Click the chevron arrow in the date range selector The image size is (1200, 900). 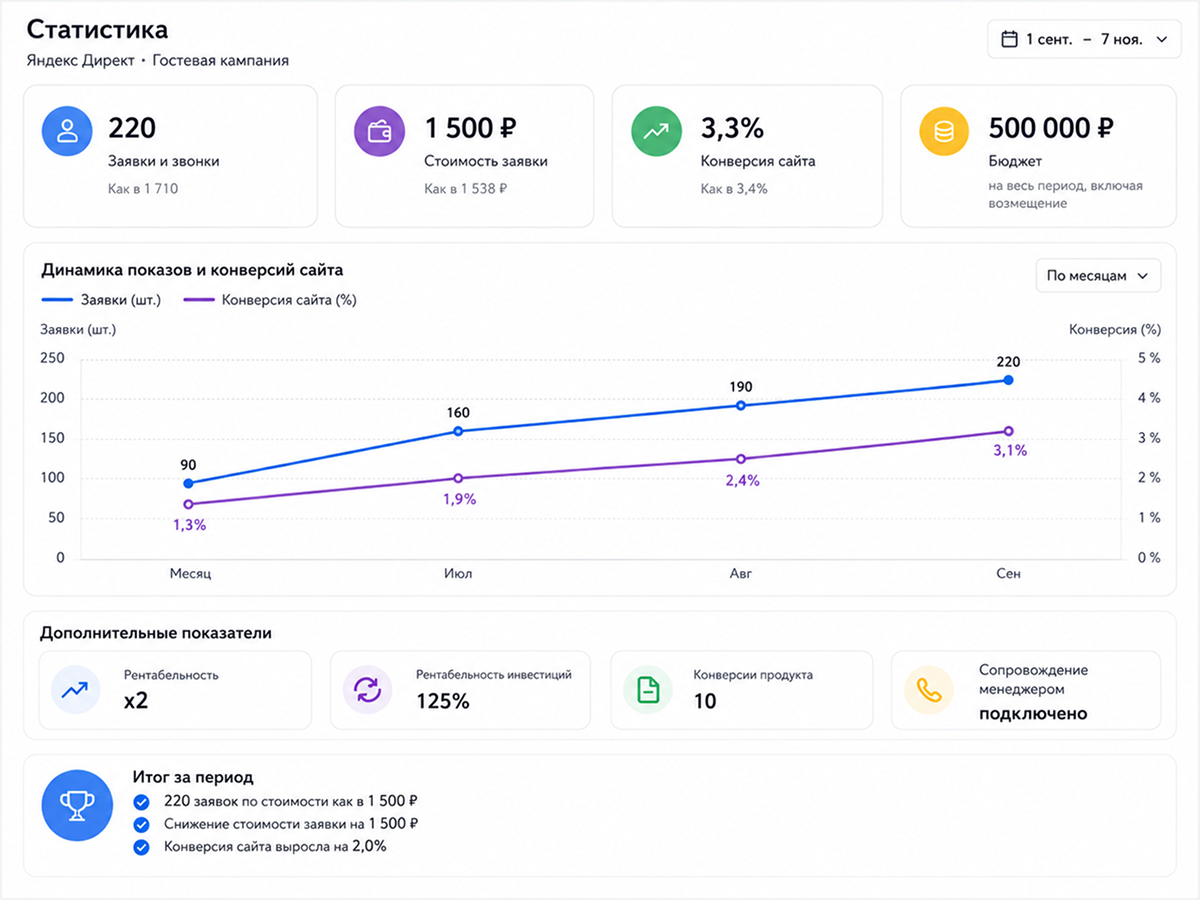point(1161,40)
